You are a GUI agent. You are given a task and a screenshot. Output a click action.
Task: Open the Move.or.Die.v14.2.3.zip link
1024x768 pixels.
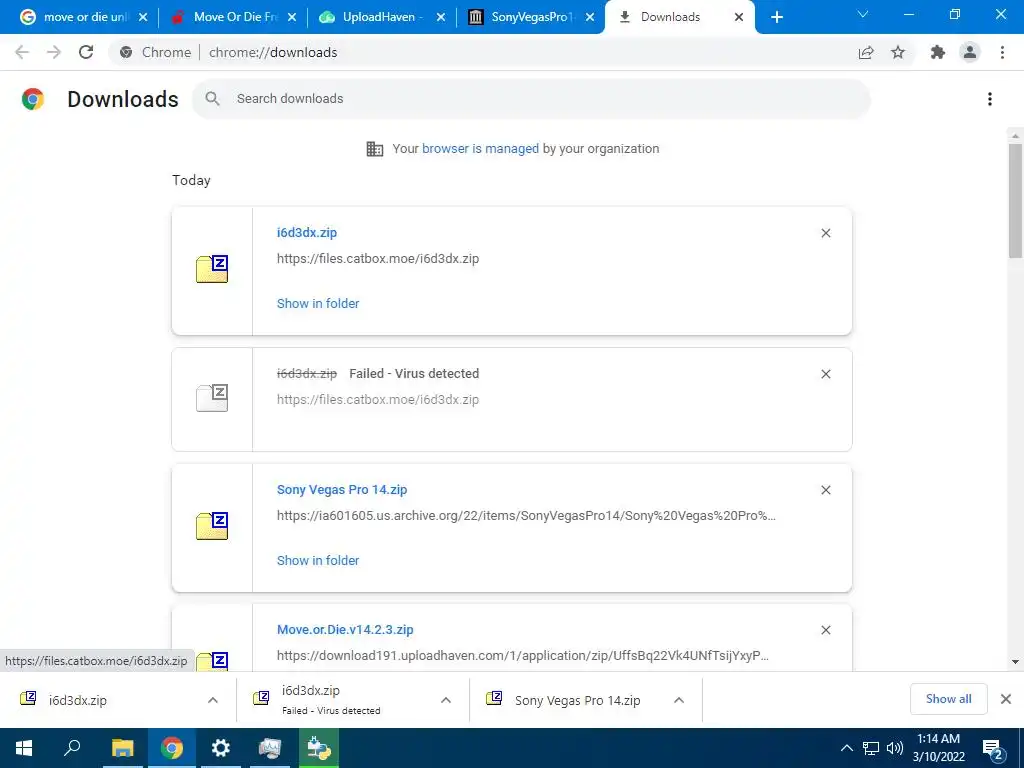tap(345, 630)
